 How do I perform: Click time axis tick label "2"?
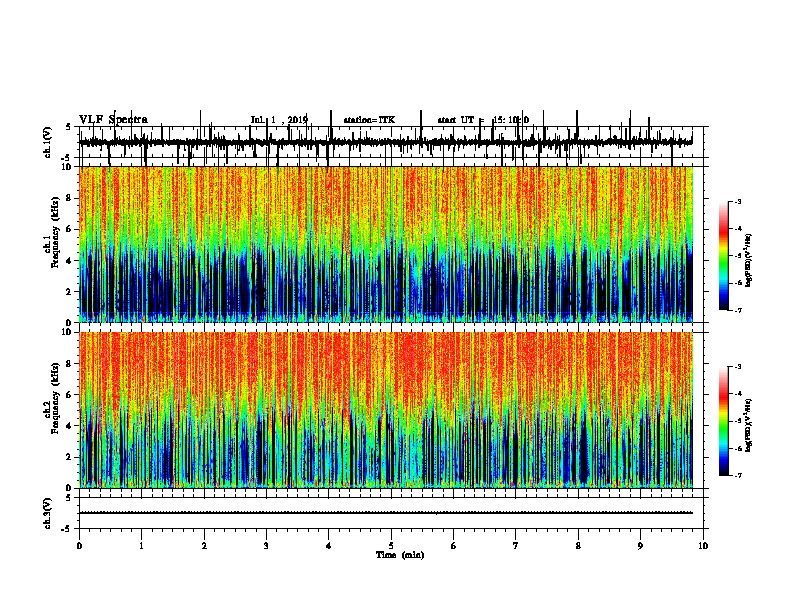pyautogui.click(x=204, y=546)
